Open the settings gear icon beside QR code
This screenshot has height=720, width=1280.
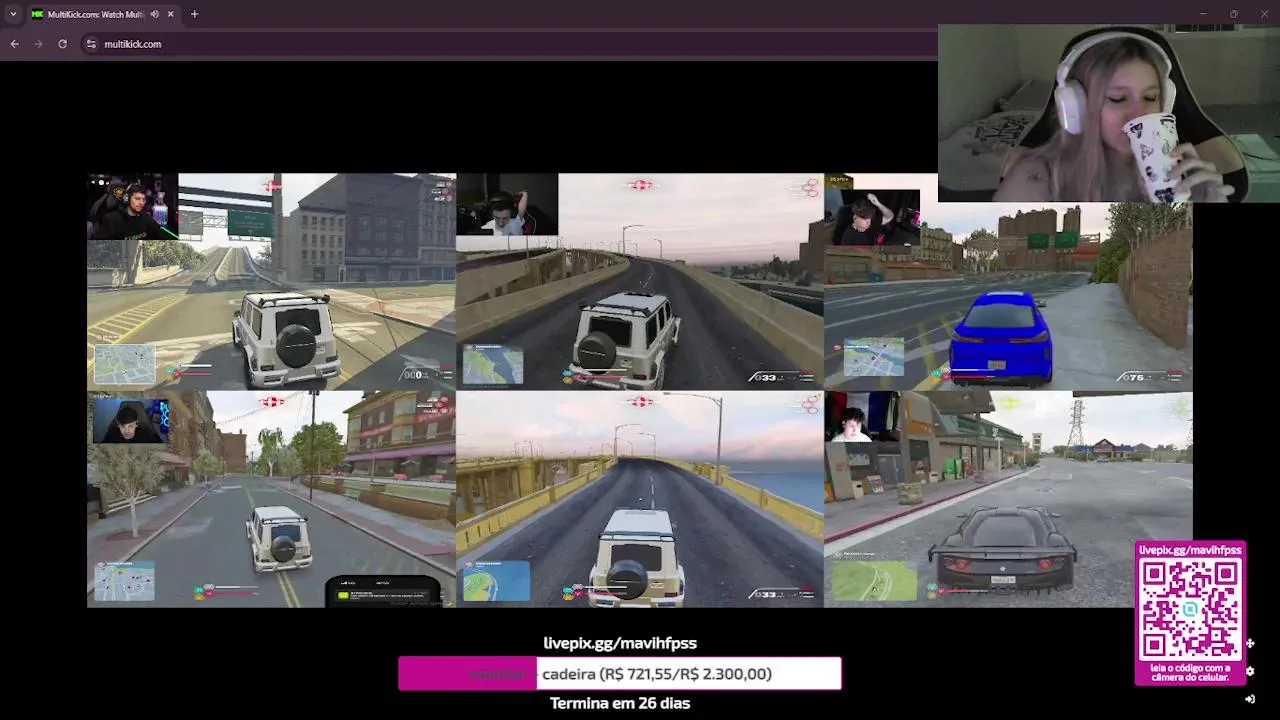pos(1250,671)
